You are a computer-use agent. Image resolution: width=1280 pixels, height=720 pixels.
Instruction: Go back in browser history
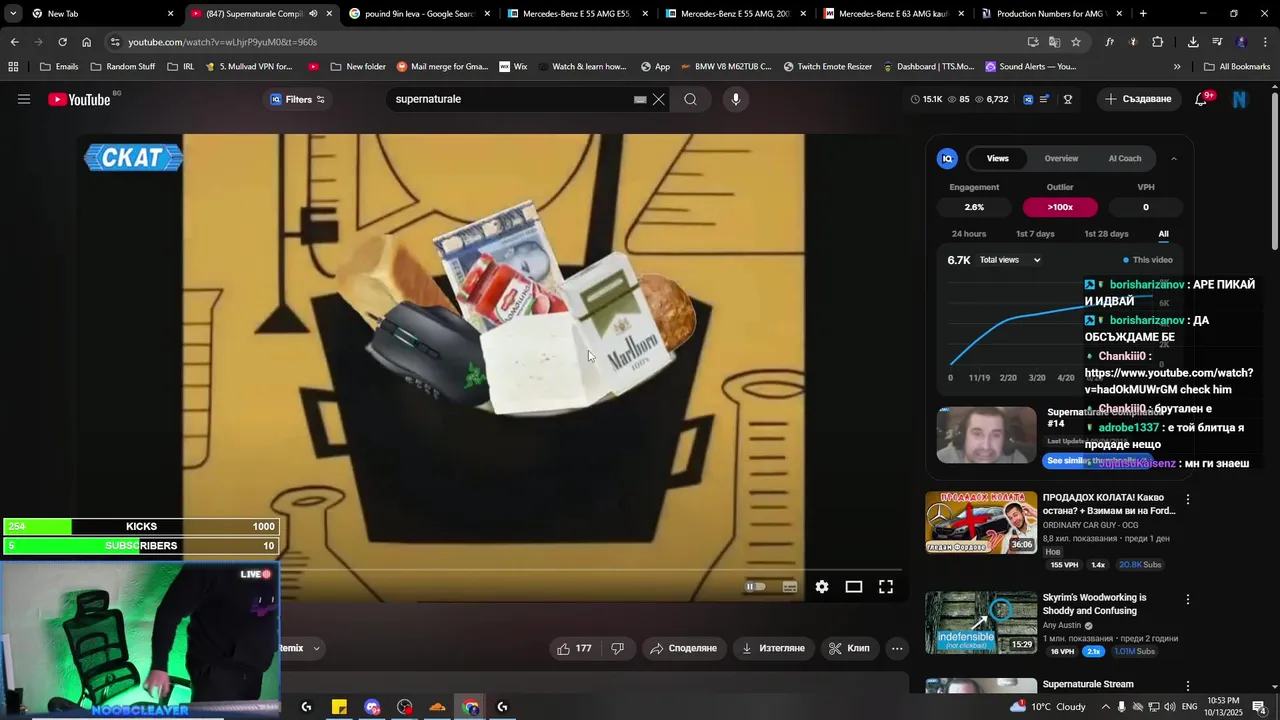[14, 42]
